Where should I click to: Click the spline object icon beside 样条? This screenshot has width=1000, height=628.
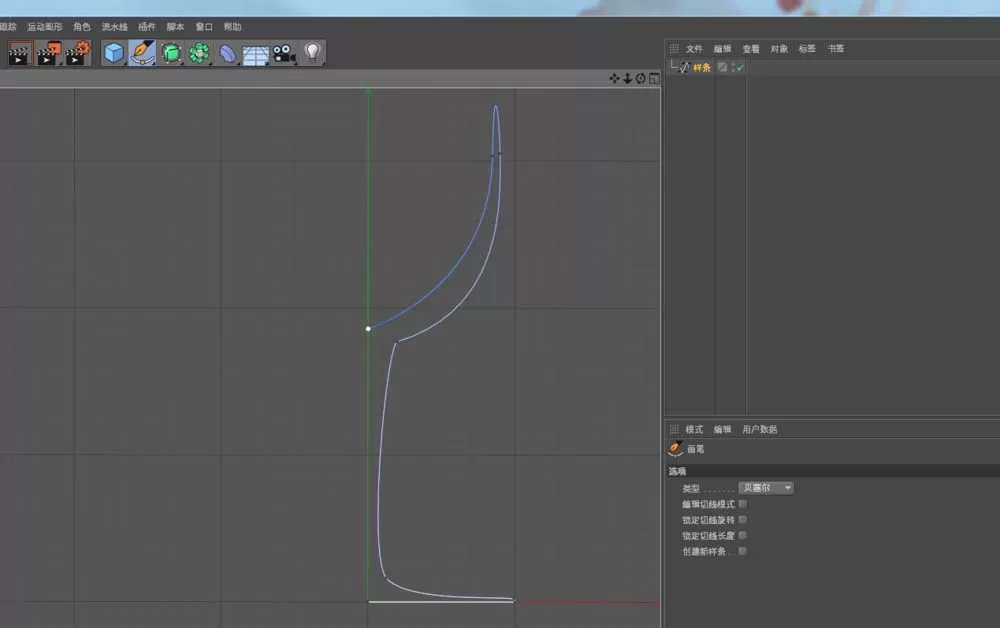coord(684,67)
